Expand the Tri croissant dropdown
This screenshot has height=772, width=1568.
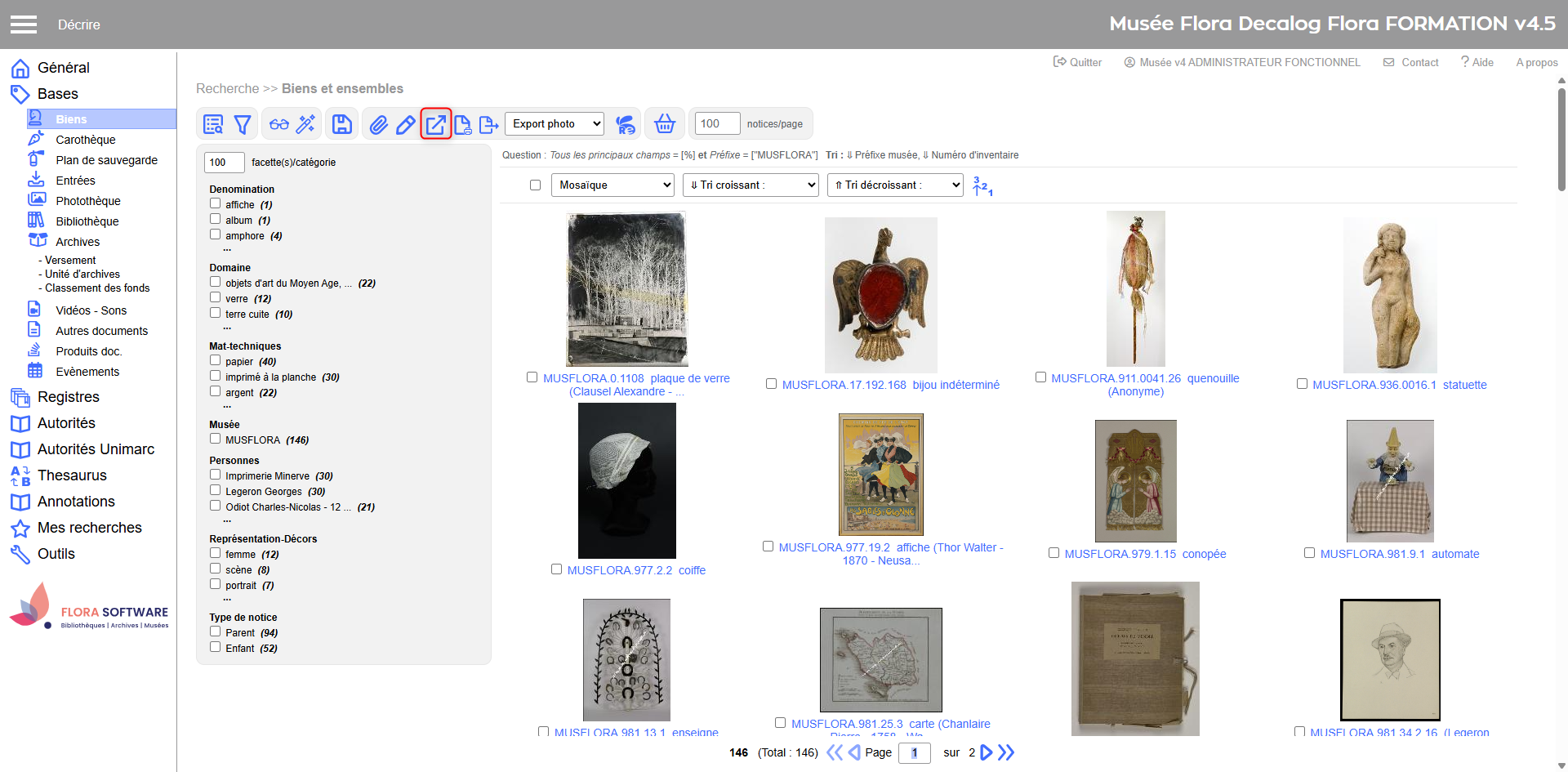pos(750,185)
